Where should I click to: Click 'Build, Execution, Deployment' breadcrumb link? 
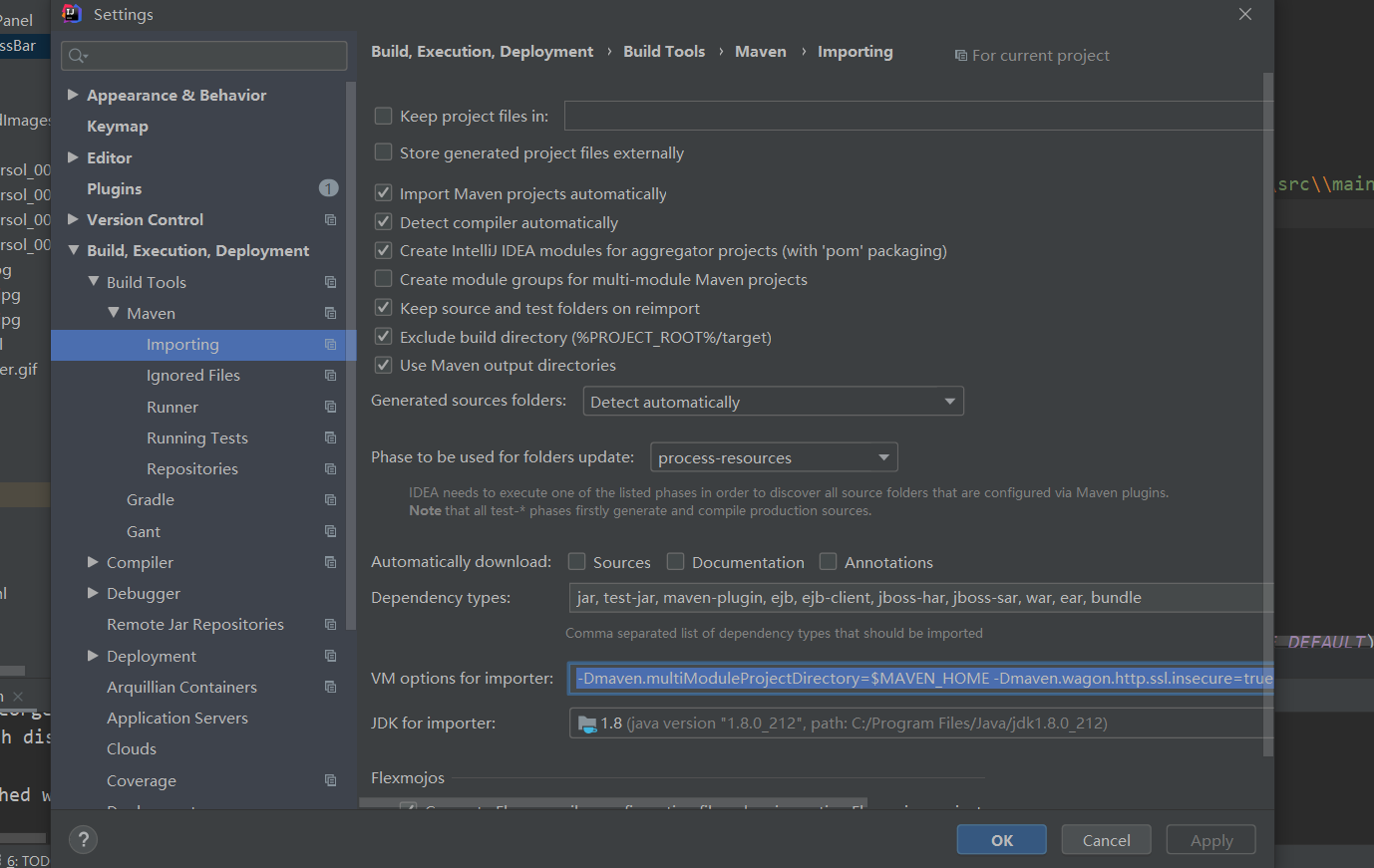pos(482,52)
